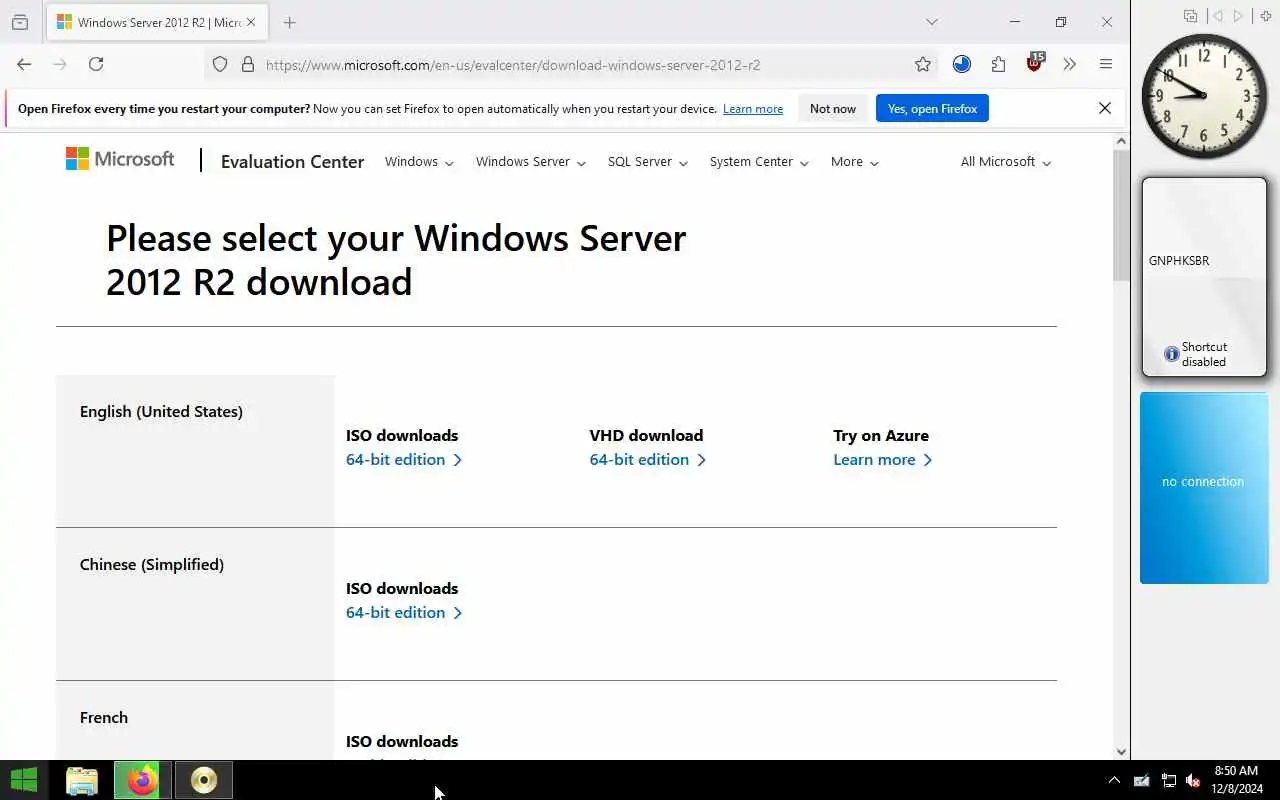Switch to Firefox taskbar icon
The image size is (1280, 800).
click(143, 780)
